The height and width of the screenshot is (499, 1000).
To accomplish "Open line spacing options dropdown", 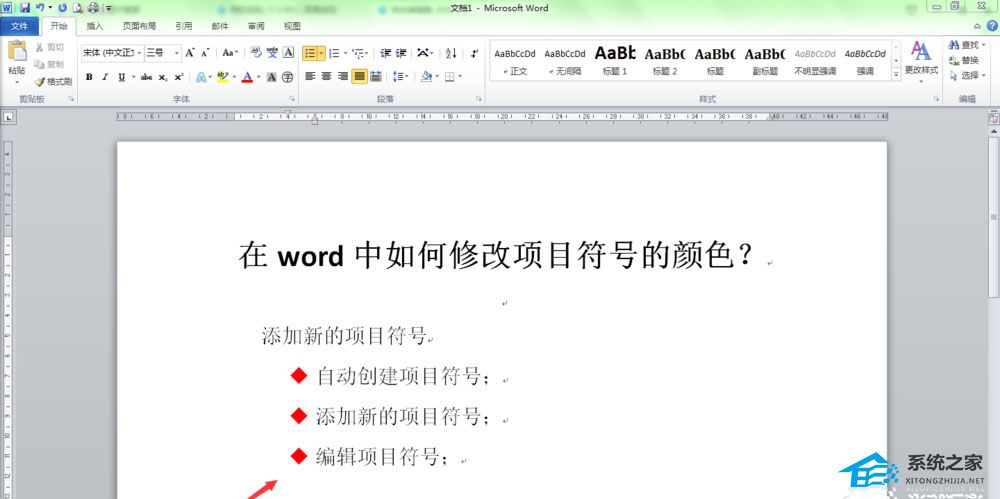I will (401, 77).
